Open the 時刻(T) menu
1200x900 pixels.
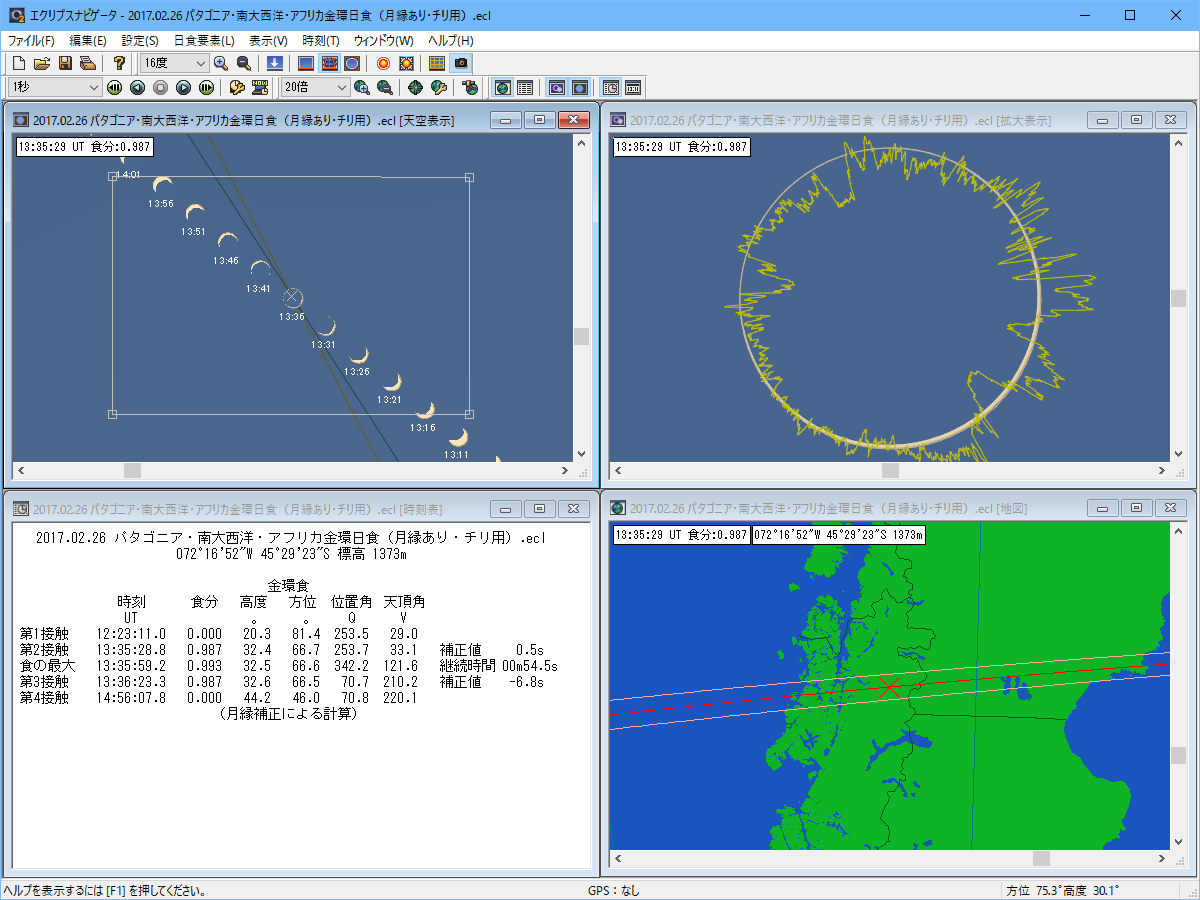tap(321, 41)
